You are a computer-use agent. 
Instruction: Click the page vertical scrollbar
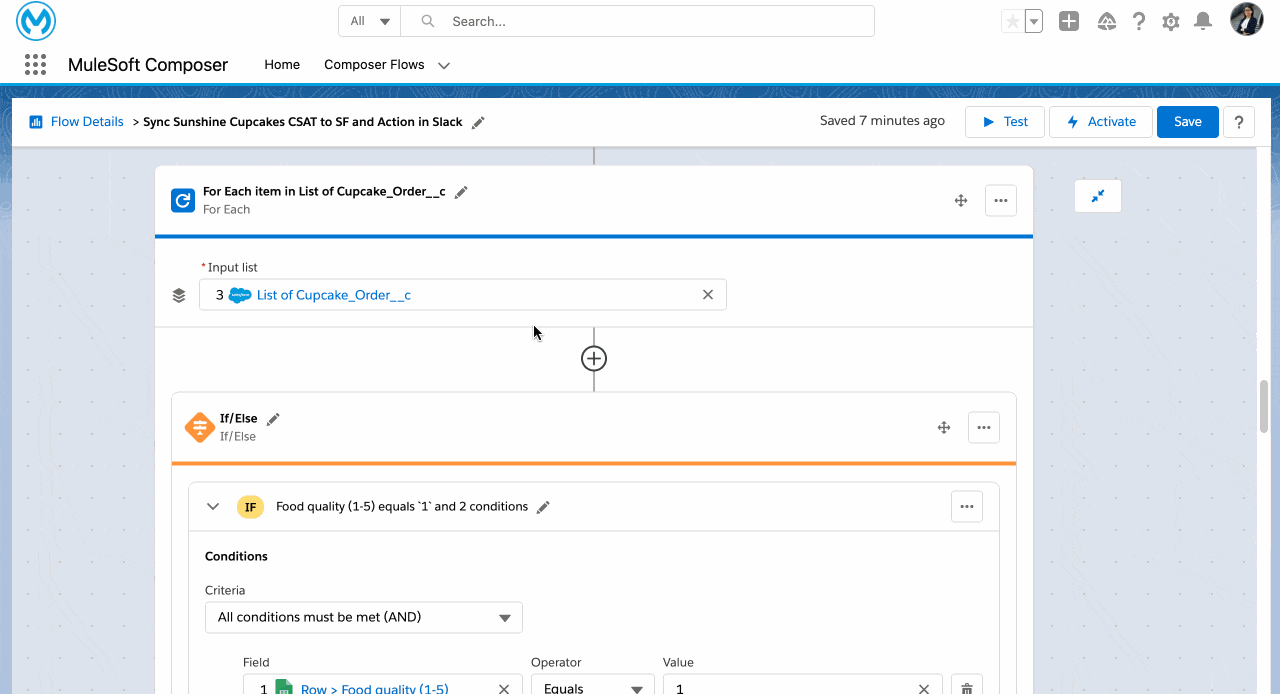click(x=1264, y=407)
